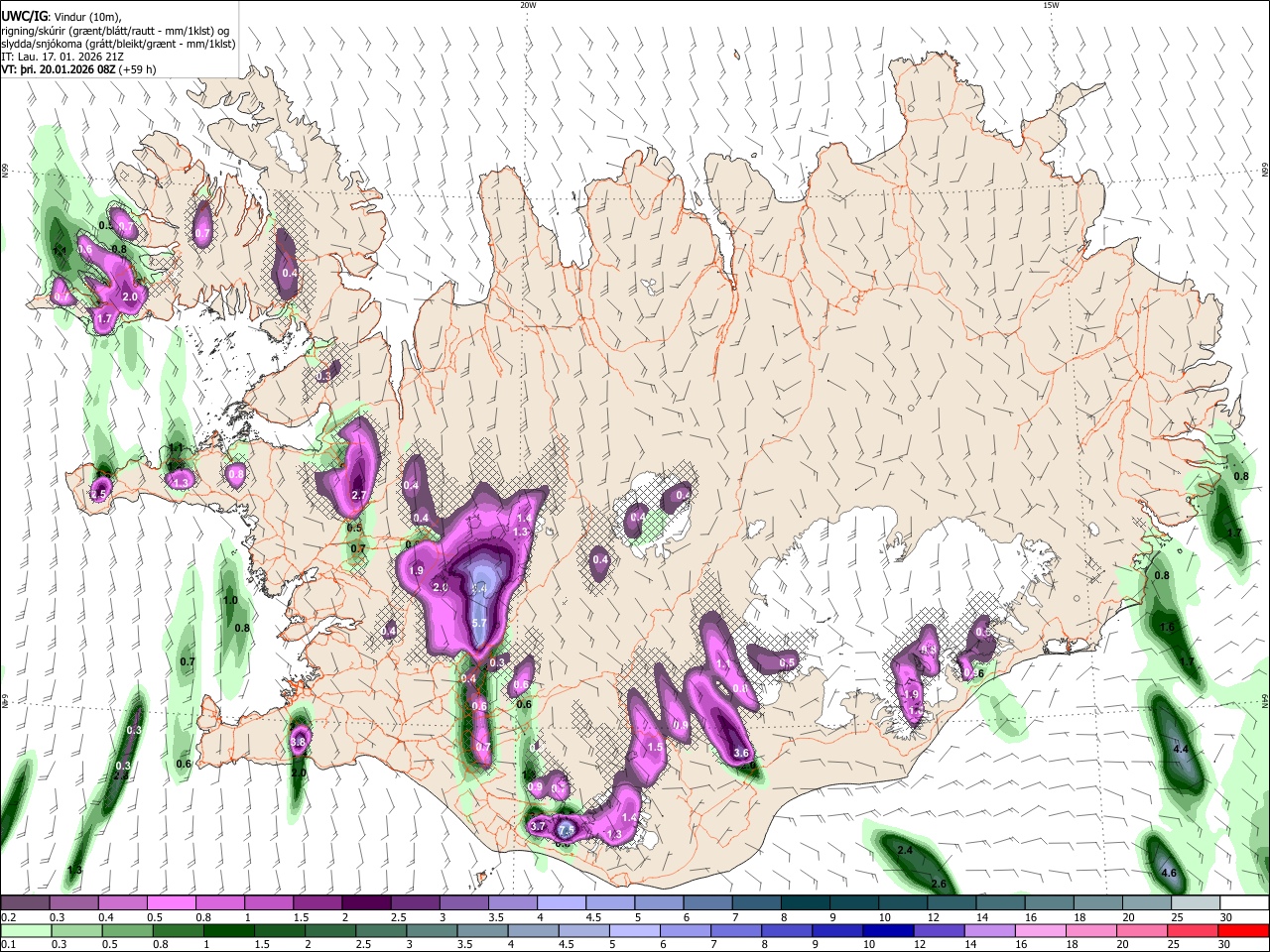The width and height of the screenshot is (1270, 952).
Task: Select the 'IT: Lau. 17. 01. 2026 21Z' line
Action: tap(64, 57)
